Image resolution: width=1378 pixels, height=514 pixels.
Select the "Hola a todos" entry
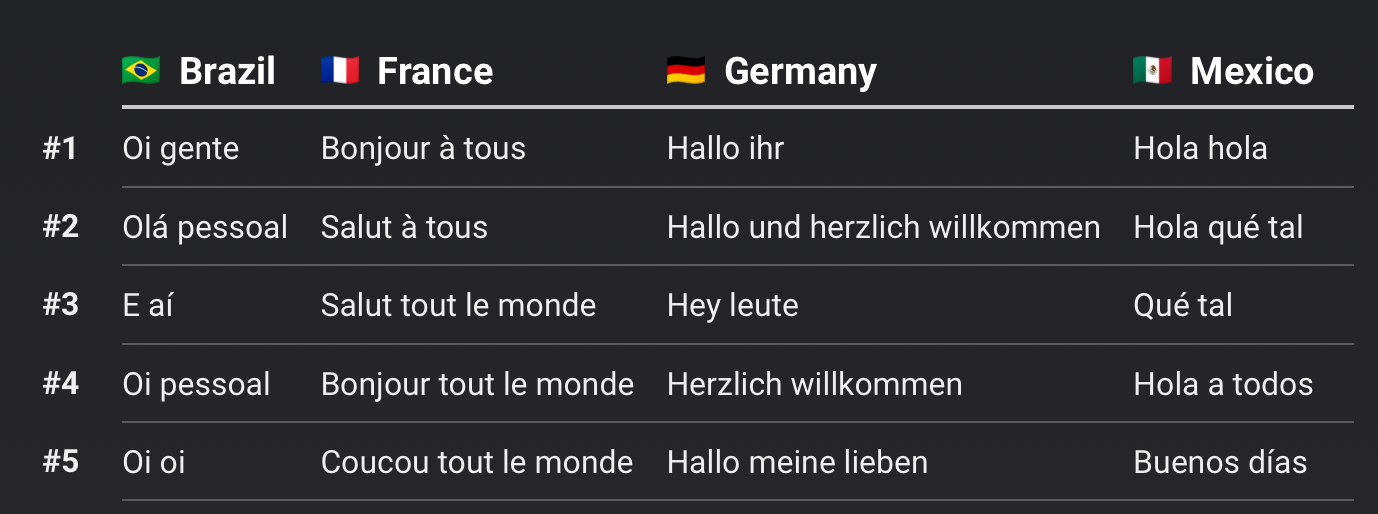pos(1223,384)
